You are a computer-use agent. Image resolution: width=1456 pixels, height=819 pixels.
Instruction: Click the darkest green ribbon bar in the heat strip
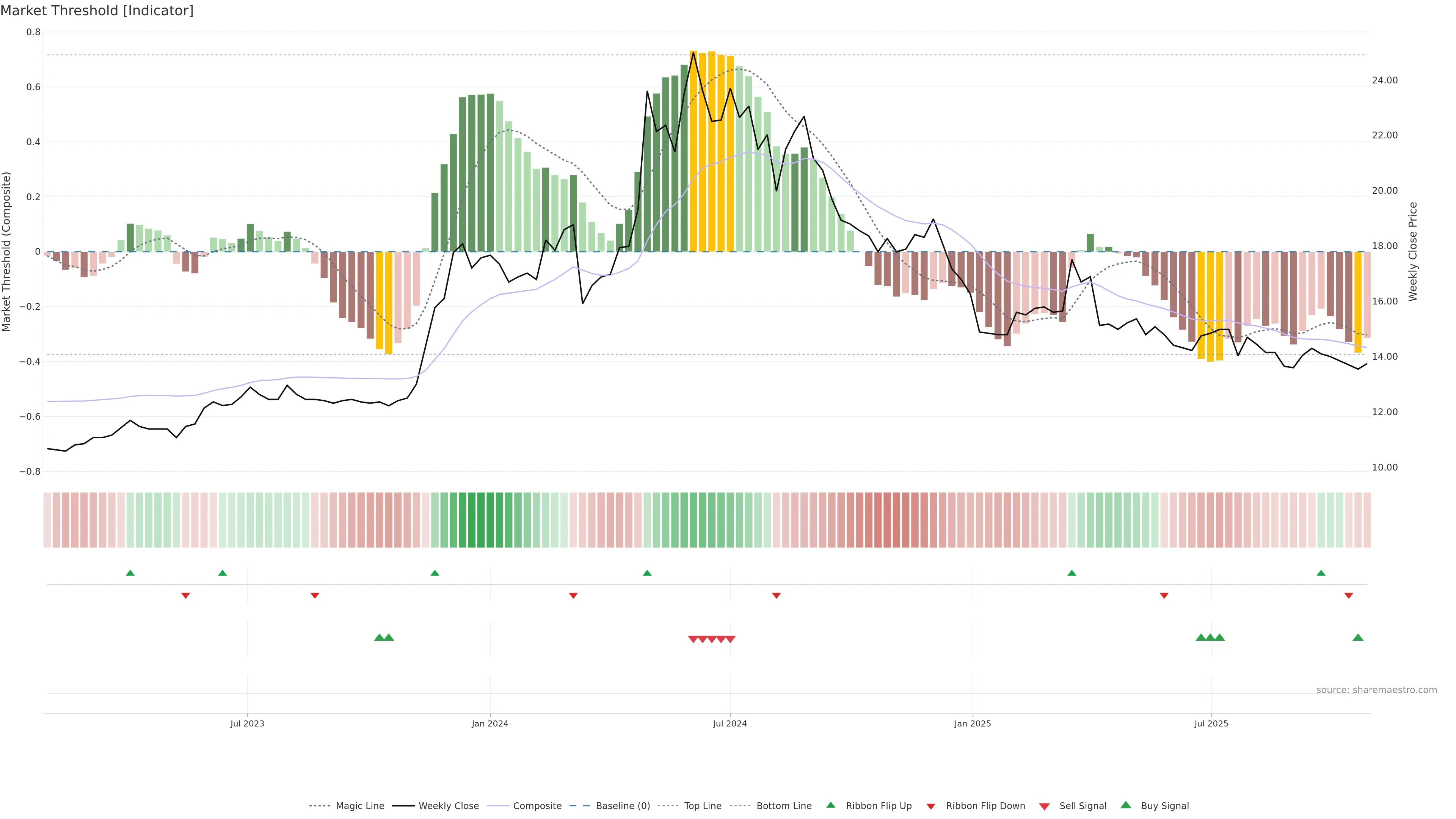point(481,520)
